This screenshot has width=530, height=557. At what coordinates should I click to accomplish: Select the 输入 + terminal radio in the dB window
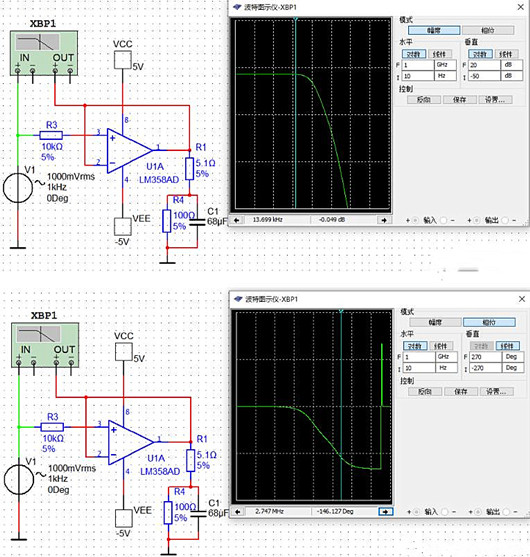pyautogui.click(x=415, y=220)
